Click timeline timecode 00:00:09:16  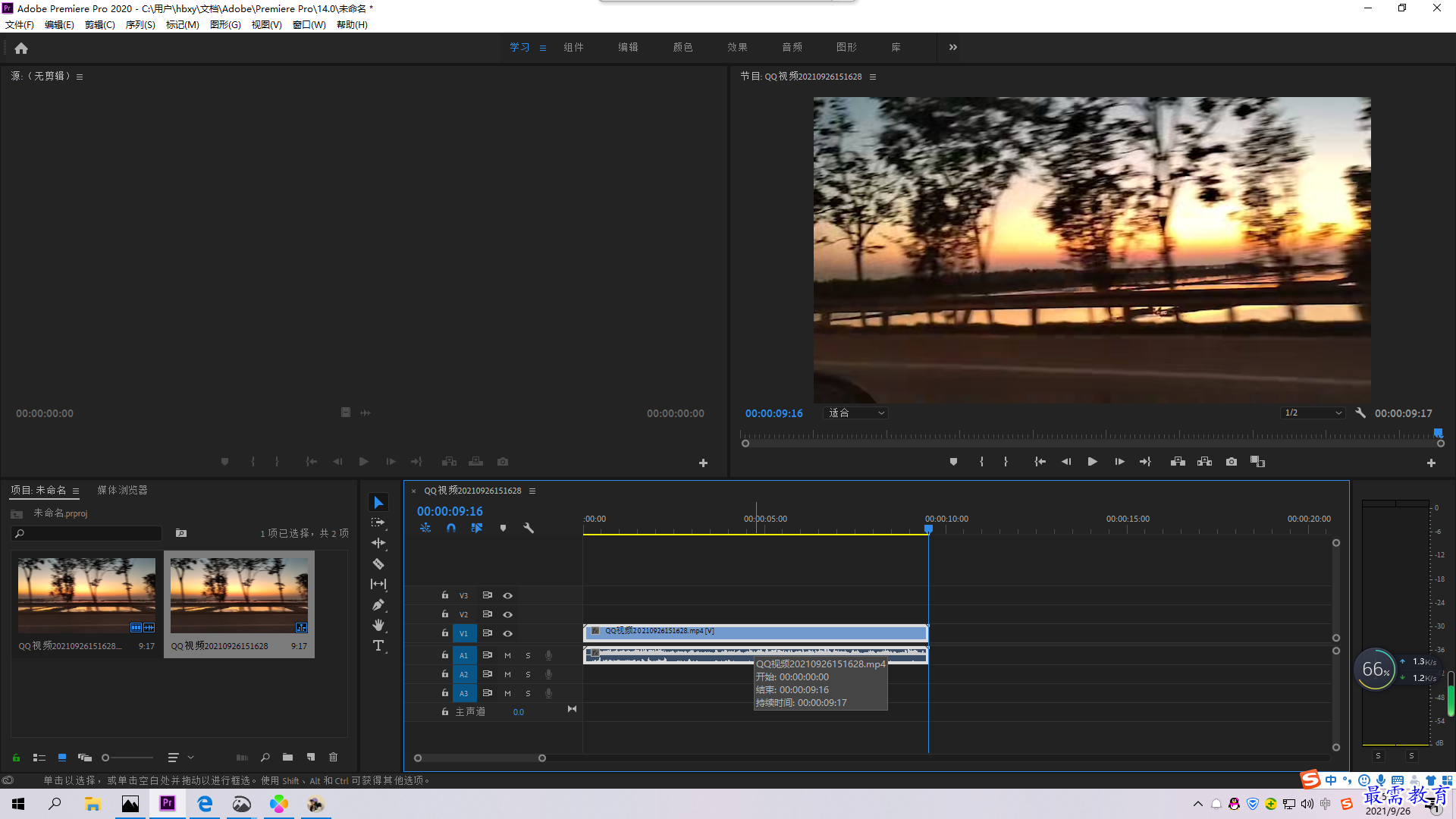pos(450,512)
